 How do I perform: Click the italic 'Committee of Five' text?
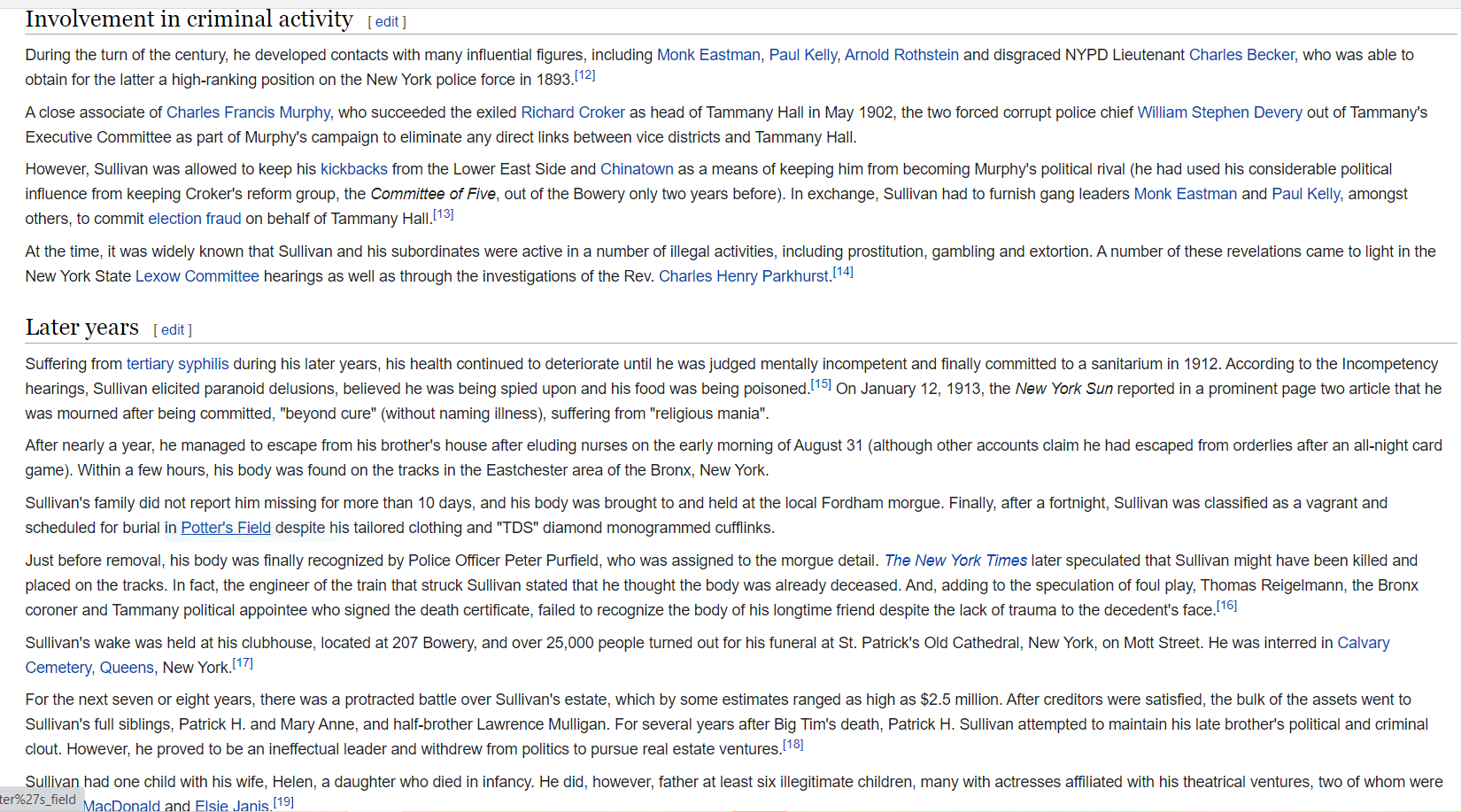[433, 194]
